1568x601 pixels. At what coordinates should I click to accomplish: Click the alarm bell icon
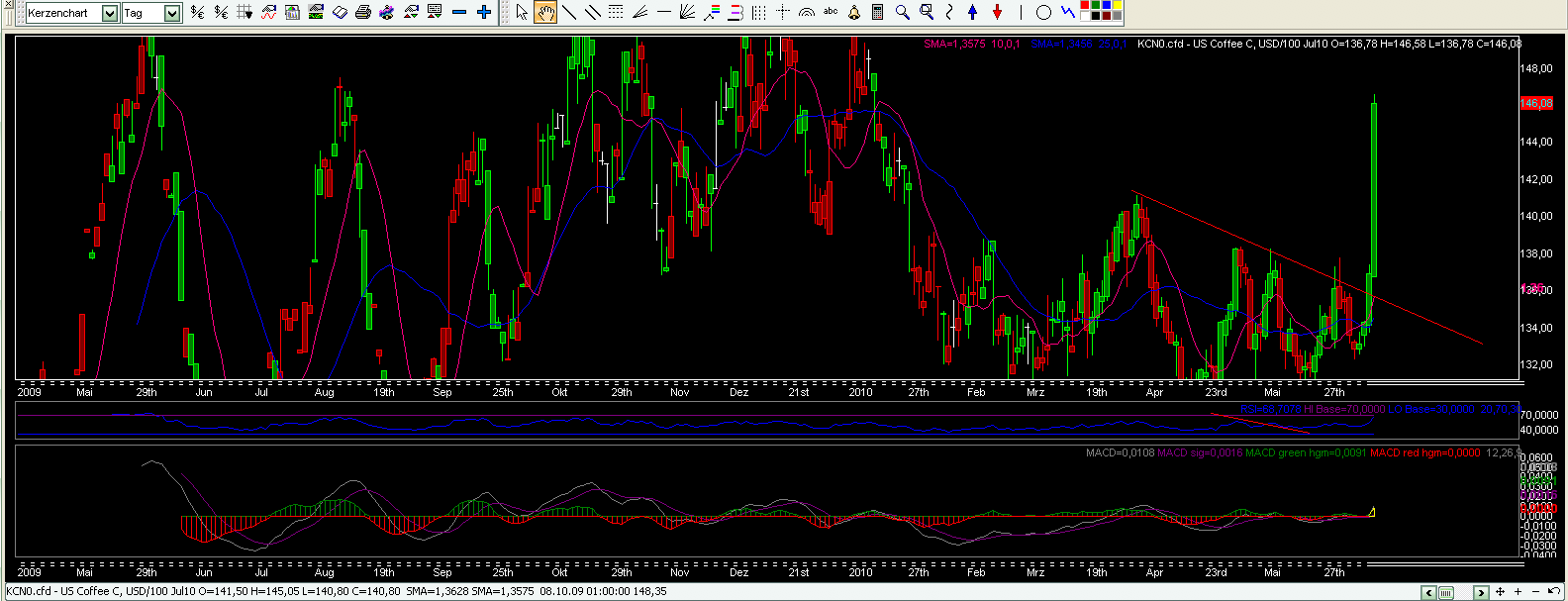pos(854,12)
